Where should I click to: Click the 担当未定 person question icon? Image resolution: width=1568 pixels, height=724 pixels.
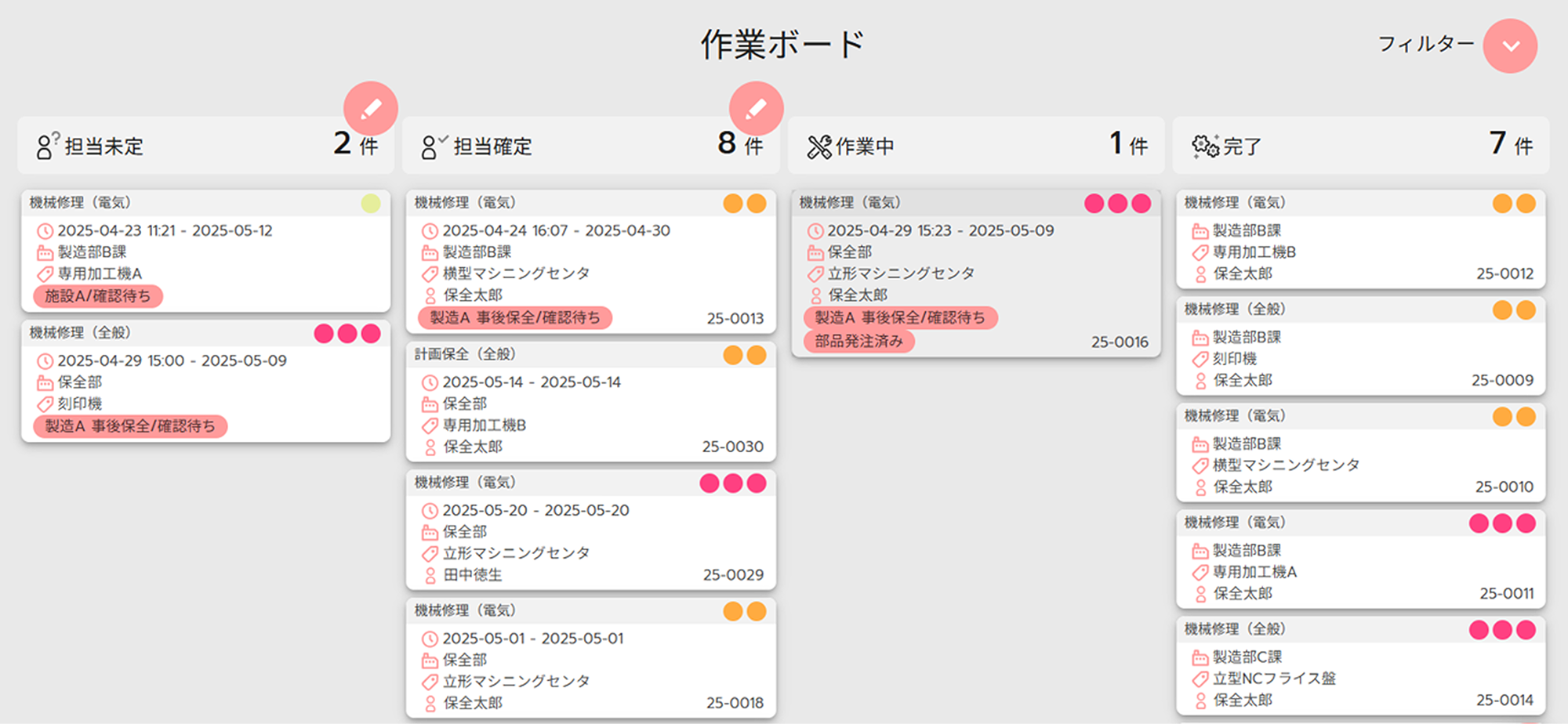tap(47, 146)
